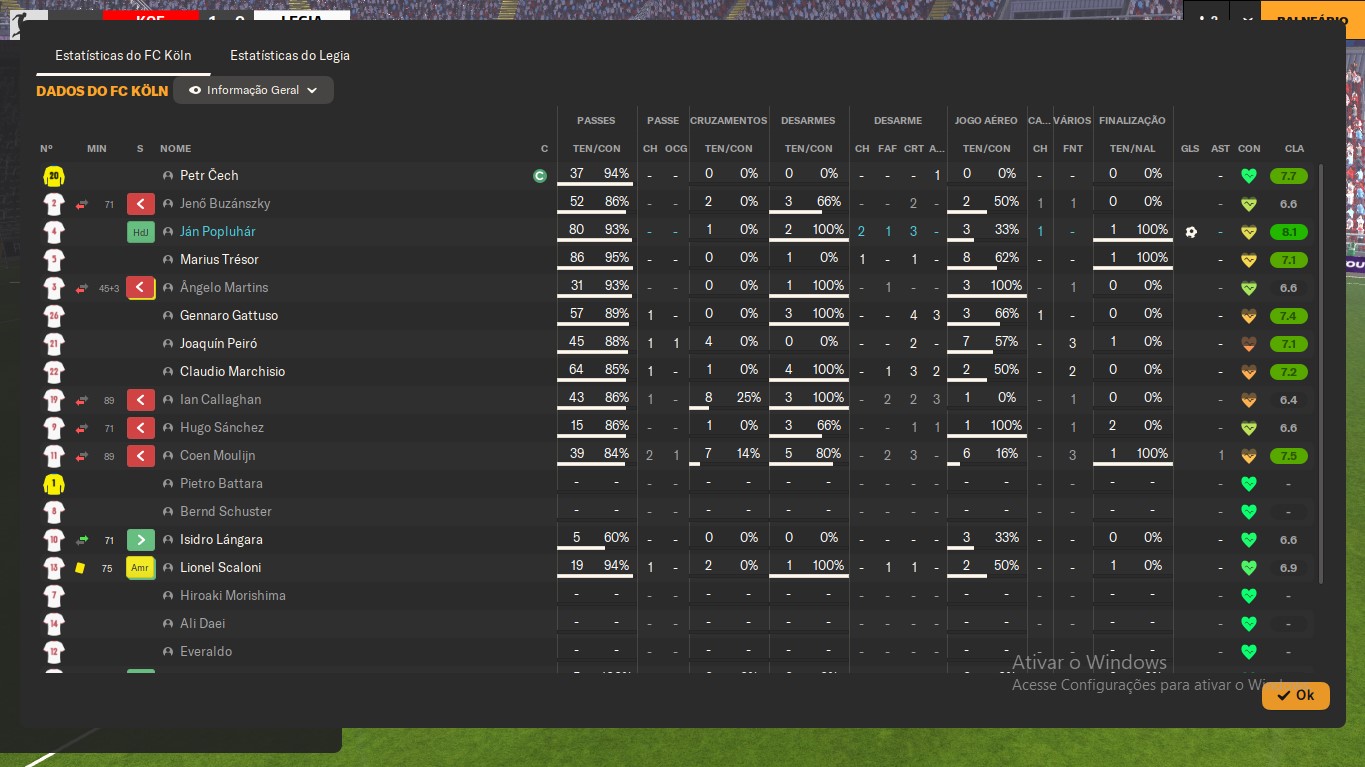Sort by the GLS column header
The width and height of the screenshot is (1365, 767).
(1189, 149)
